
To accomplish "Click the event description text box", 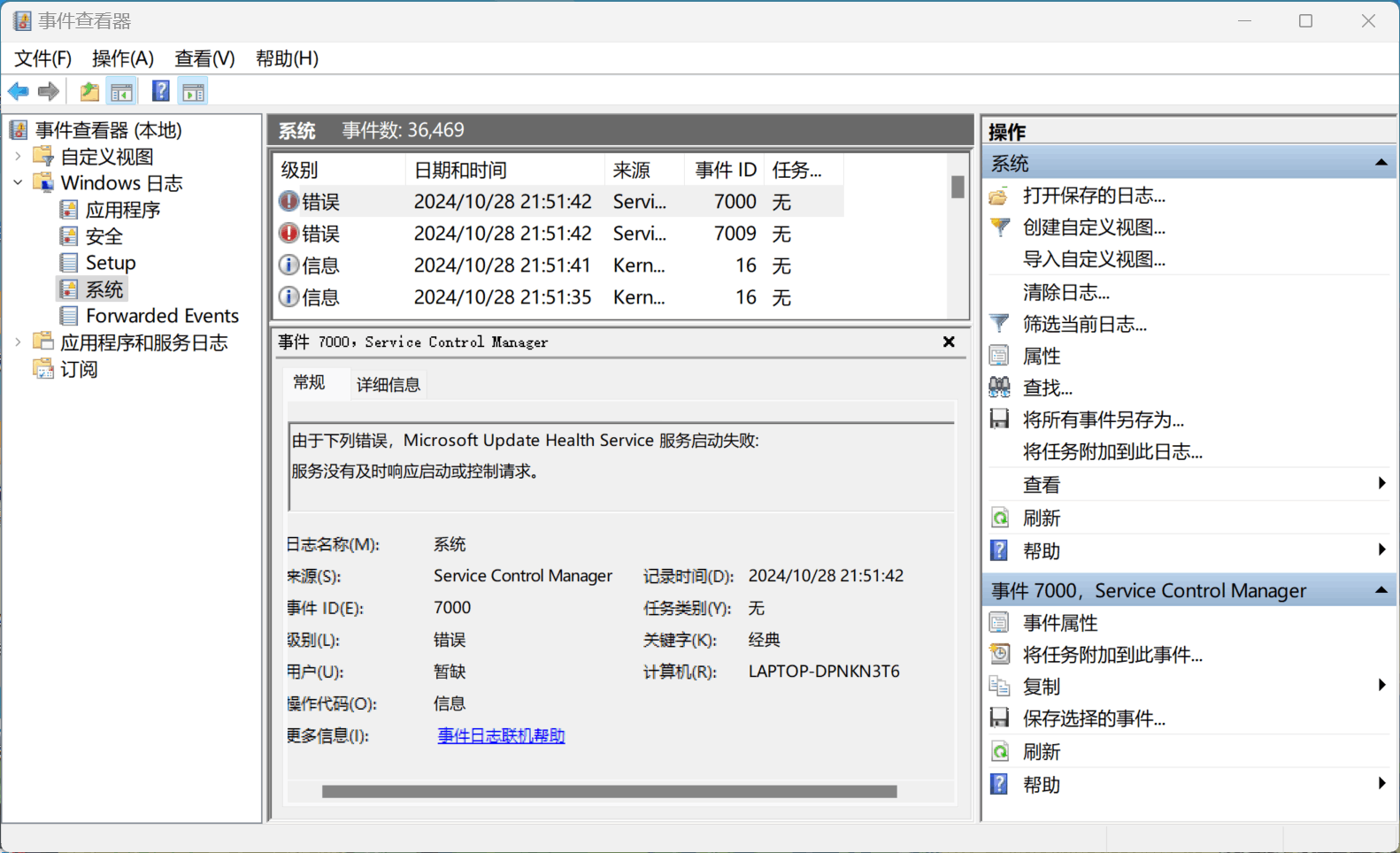I will (621, 467).
